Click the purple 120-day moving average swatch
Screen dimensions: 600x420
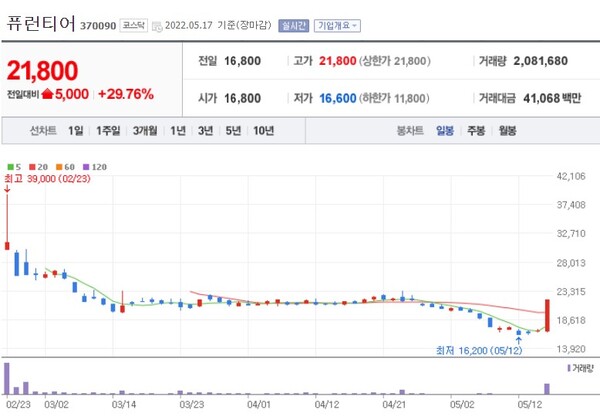[86, 167]
